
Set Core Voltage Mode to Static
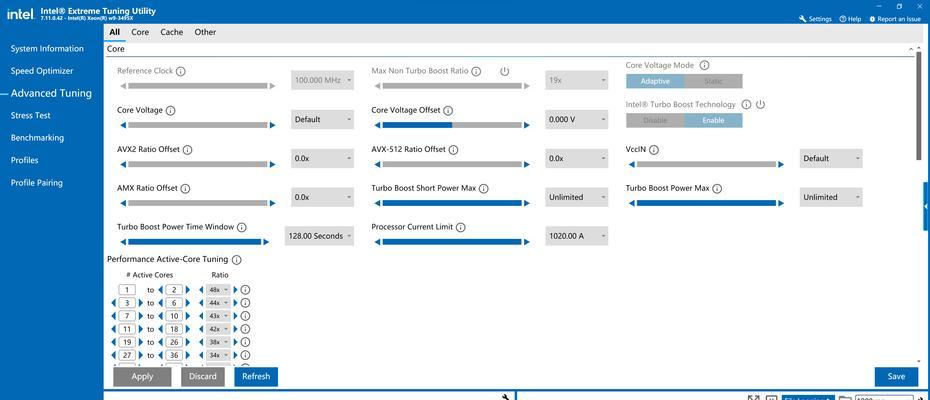pyautogui.click(x=714, y=81)
